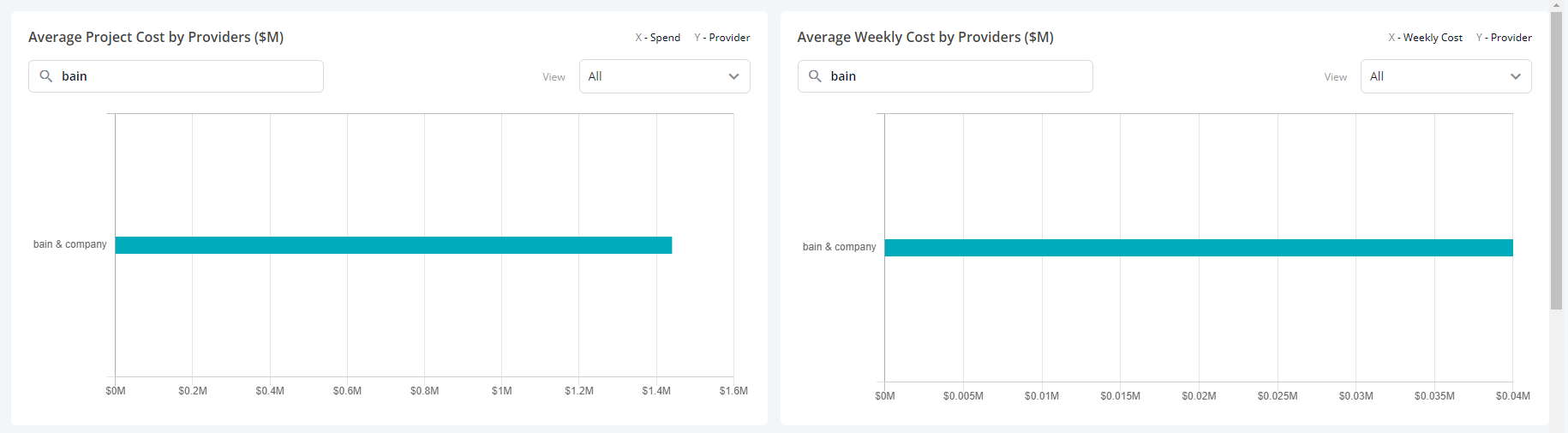The image size is (1568, 433).
Task: Click the $0.2M axis tick label
Action: 193,391
